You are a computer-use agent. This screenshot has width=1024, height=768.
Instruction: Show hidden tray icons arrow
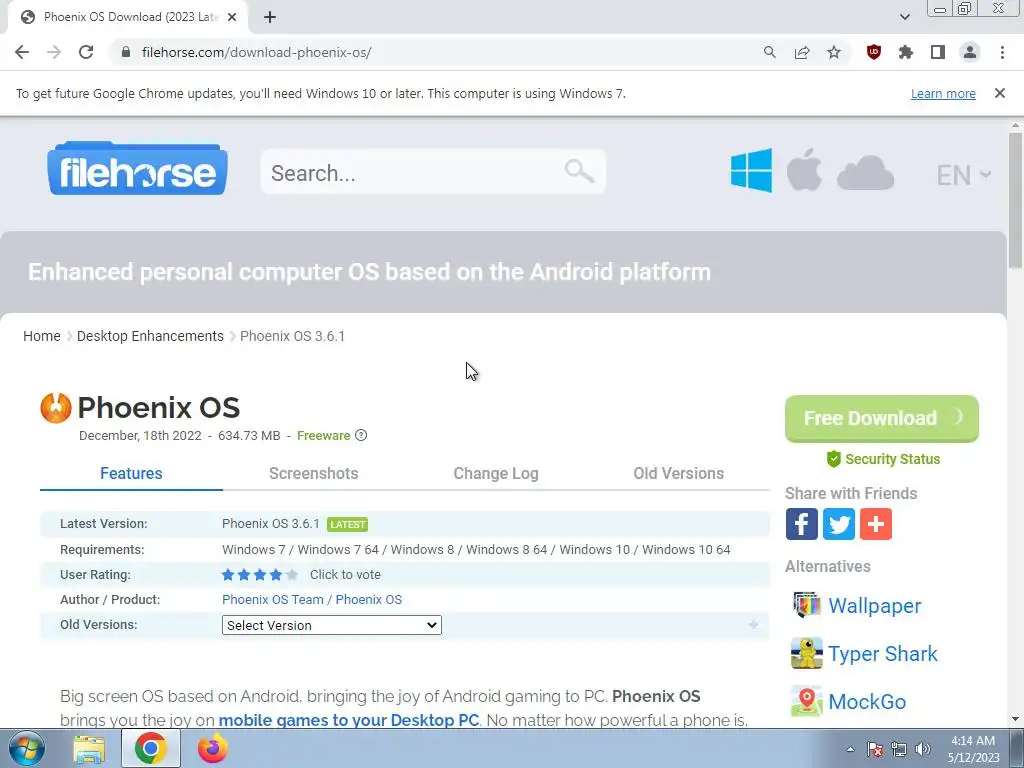(x=850, y=749)
